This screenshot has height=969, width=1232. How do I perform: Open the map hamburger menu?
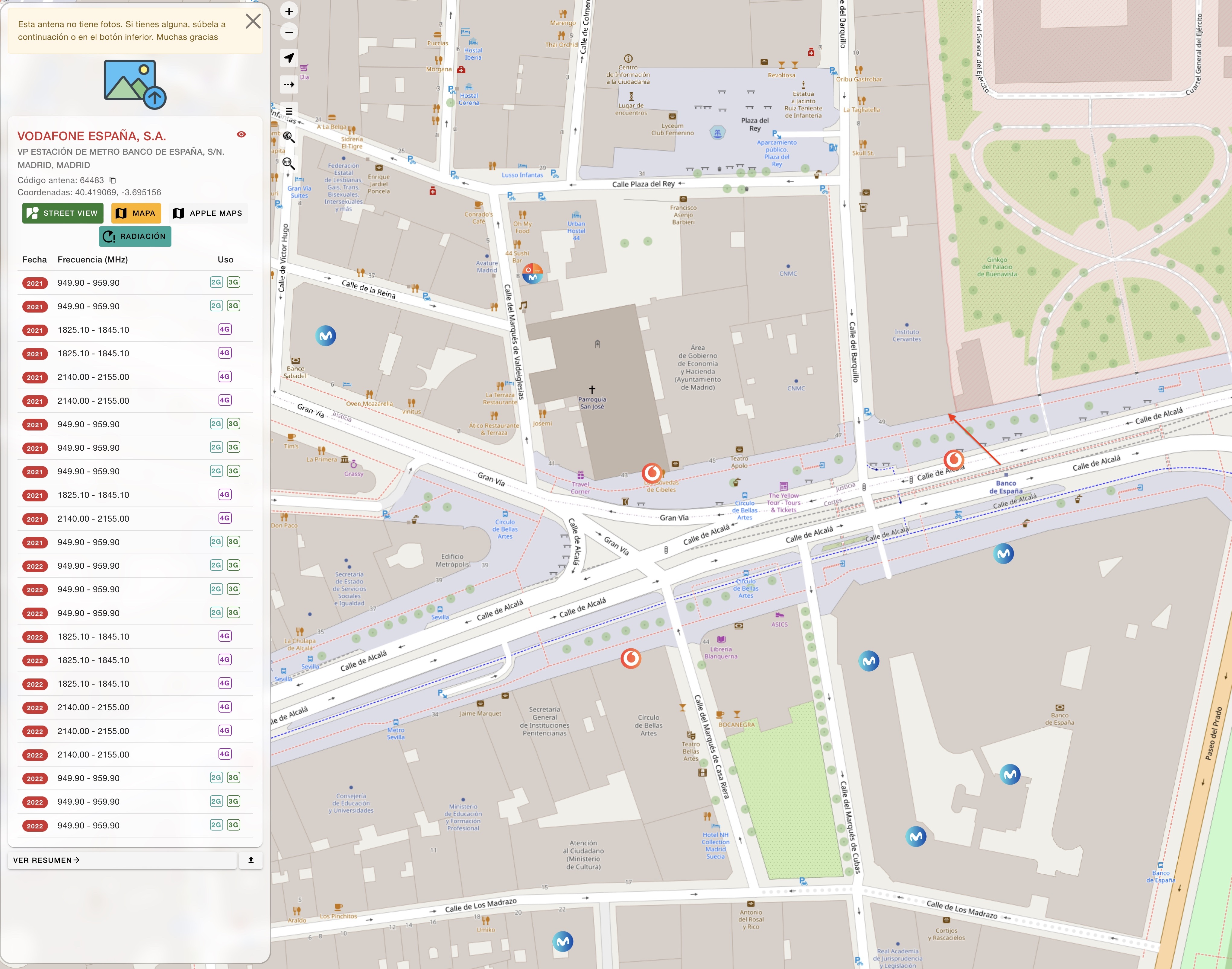(x=289, y=111)
